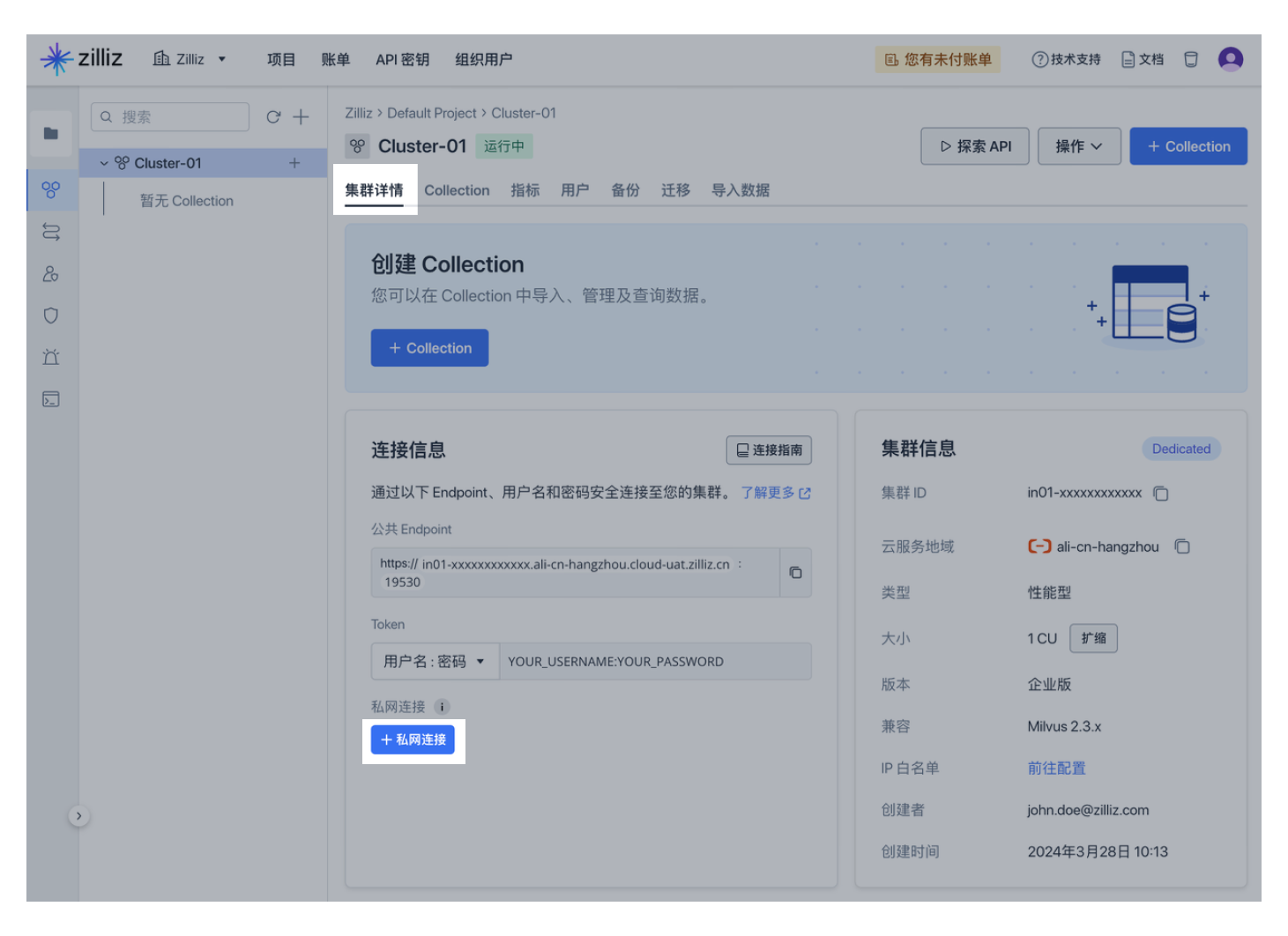Viewport: 1288px width, 936px height.
Task: Open the API 密钥 menu
Action: click(402, 59)
